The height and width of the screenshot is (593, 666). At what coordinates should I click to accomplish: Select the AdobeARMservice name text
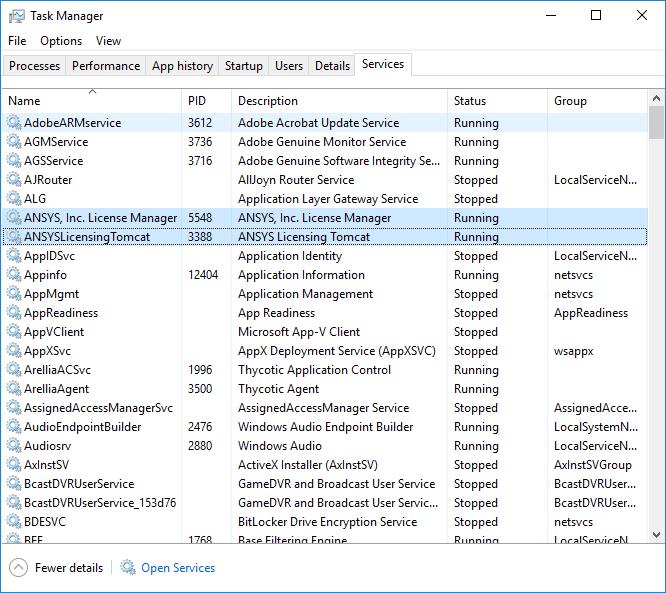73,123
